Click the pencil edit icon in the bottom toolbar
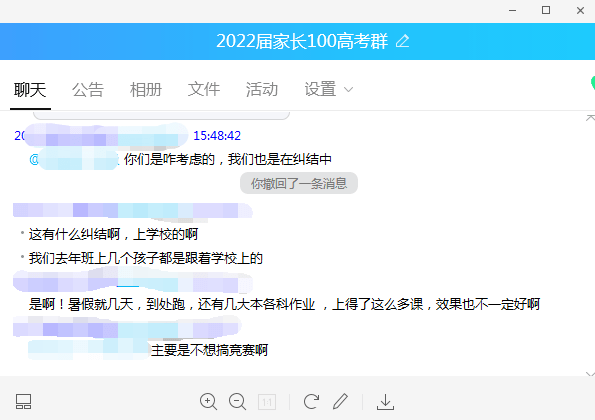The width and height of the screenshot is (595, 420). tap(340, 401)
